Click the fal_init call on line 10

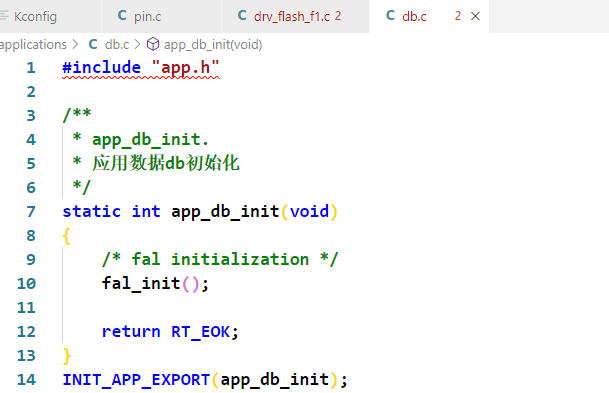pyautogui.click(x=141, y=283)
